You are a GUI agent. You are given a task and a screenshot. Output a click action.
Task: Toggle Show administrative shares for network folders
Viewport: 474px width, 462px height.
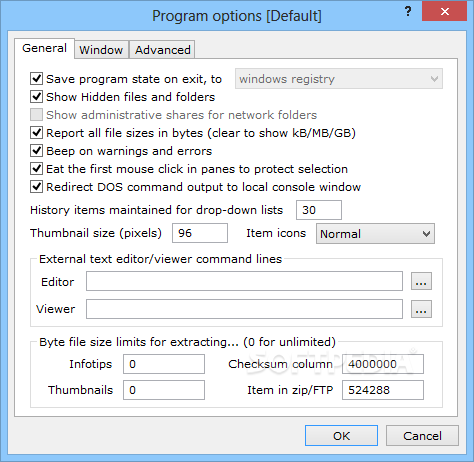click(x=36, y=115)
